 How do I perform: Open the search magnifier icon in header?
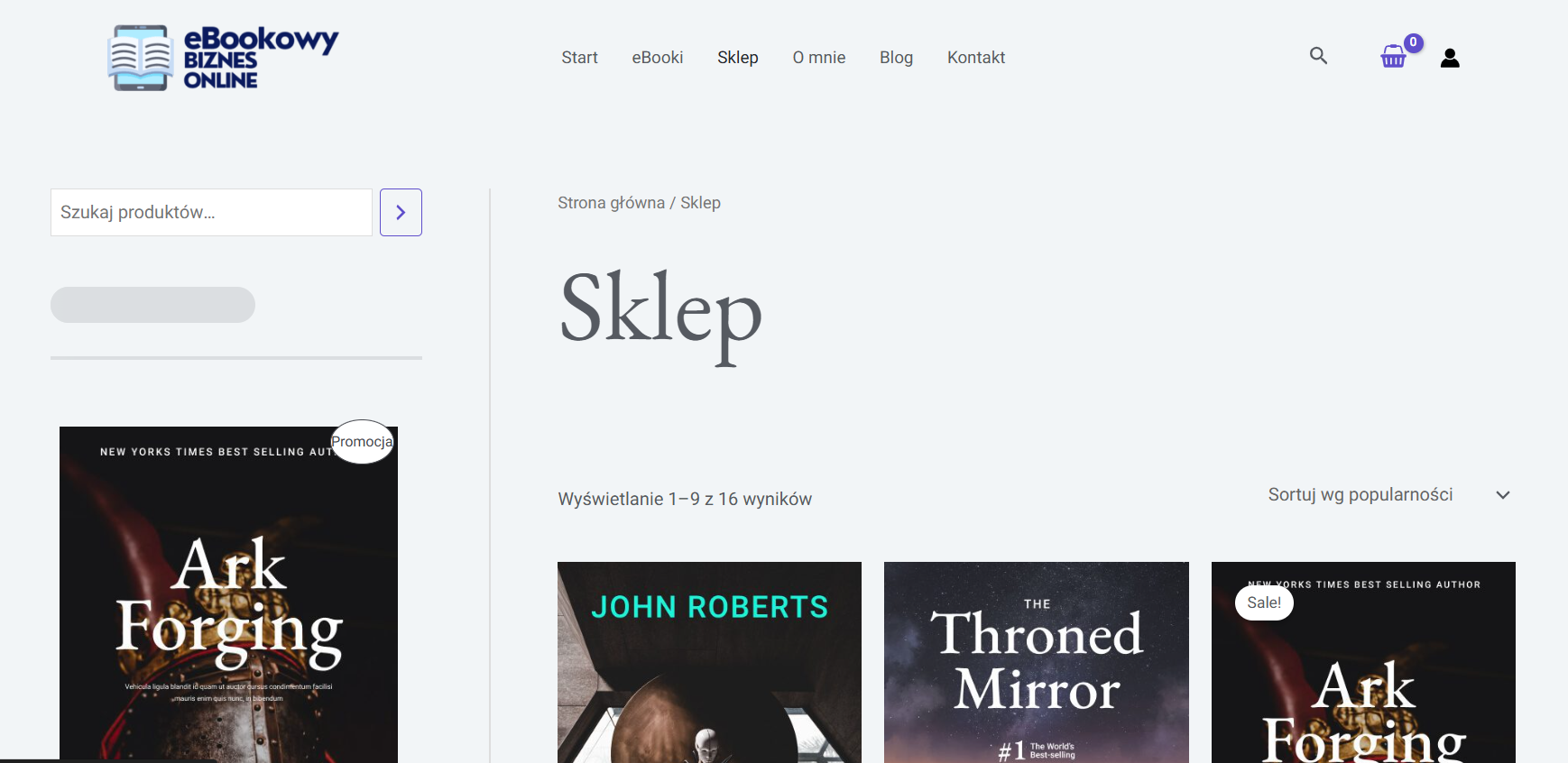[1318, 56]
